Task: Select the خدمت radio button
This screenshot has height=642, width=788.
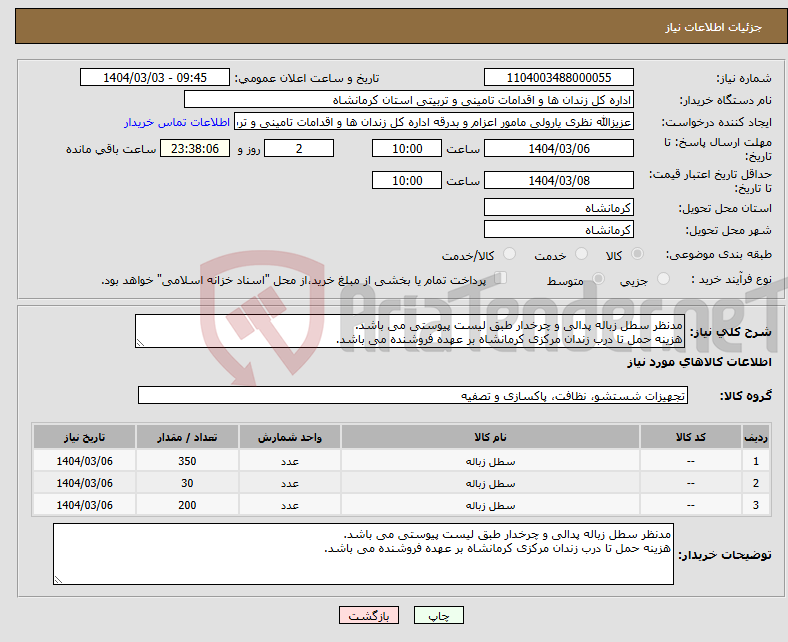Action: pos(581,254)
